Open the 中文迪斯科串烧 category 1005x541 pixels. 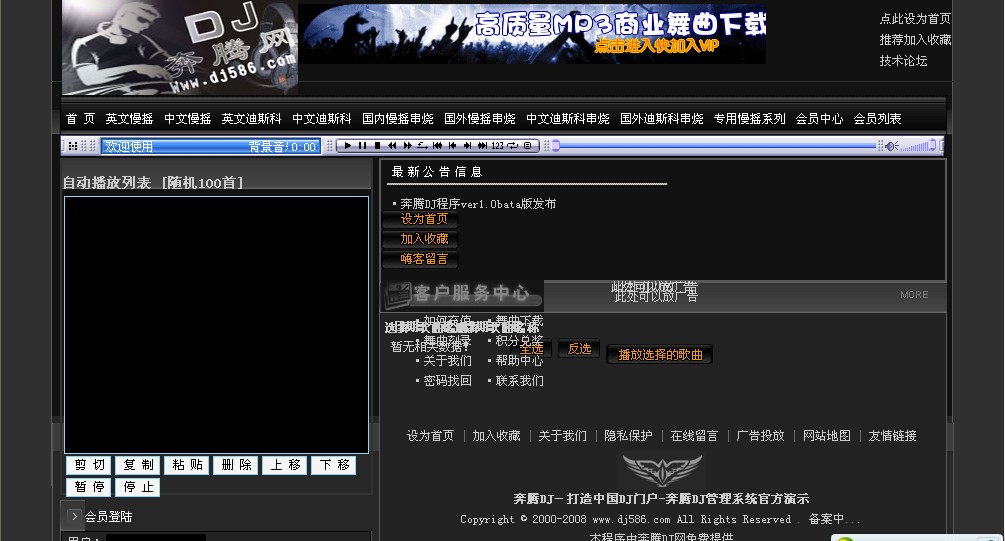pos(568,119)
